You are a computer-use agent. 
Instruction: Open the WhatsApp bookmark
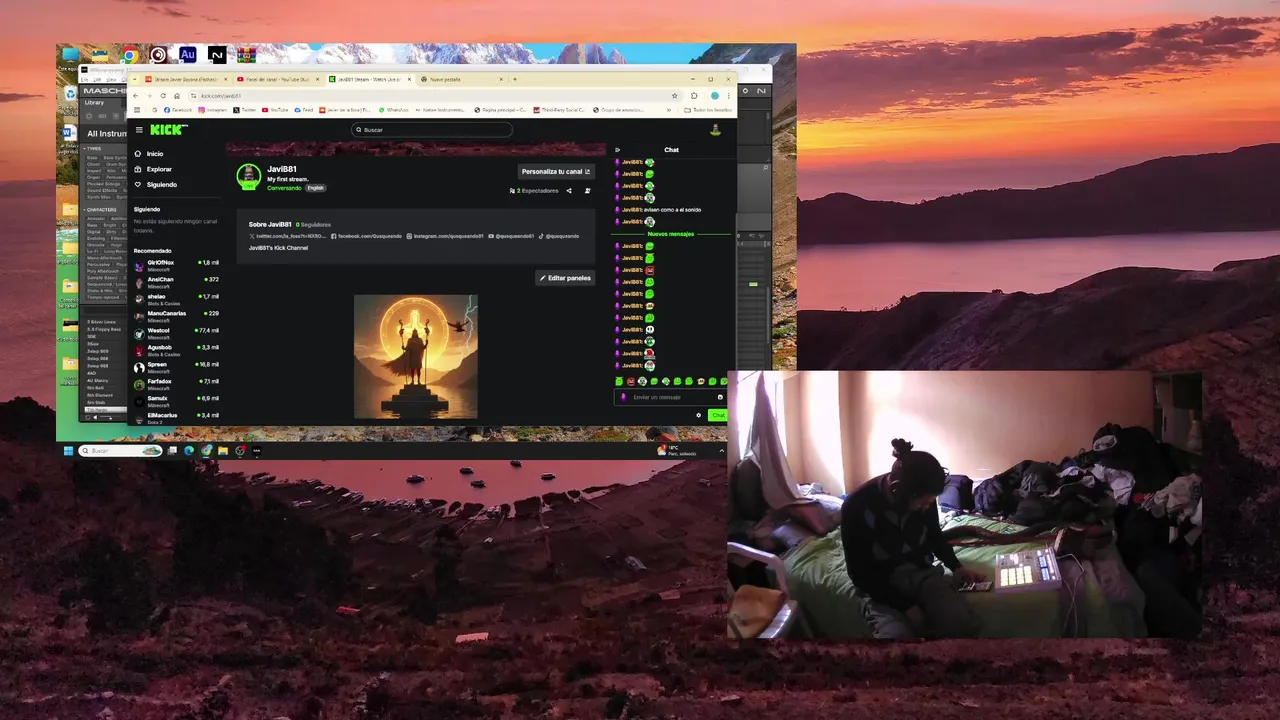(x=393, y=110)
